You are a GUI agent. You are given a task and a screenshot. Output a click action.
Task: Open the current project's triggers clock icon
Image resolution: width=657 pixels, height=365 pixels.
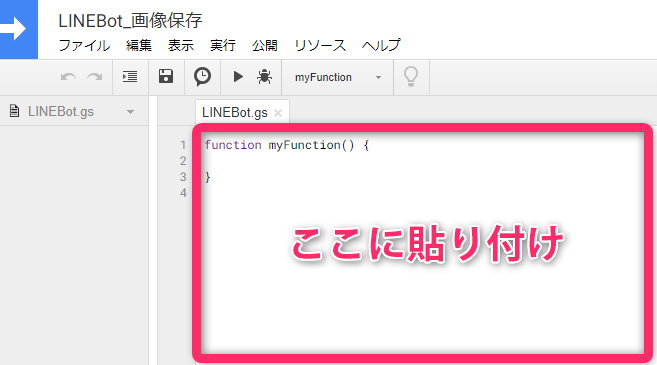tap(202, 77)
